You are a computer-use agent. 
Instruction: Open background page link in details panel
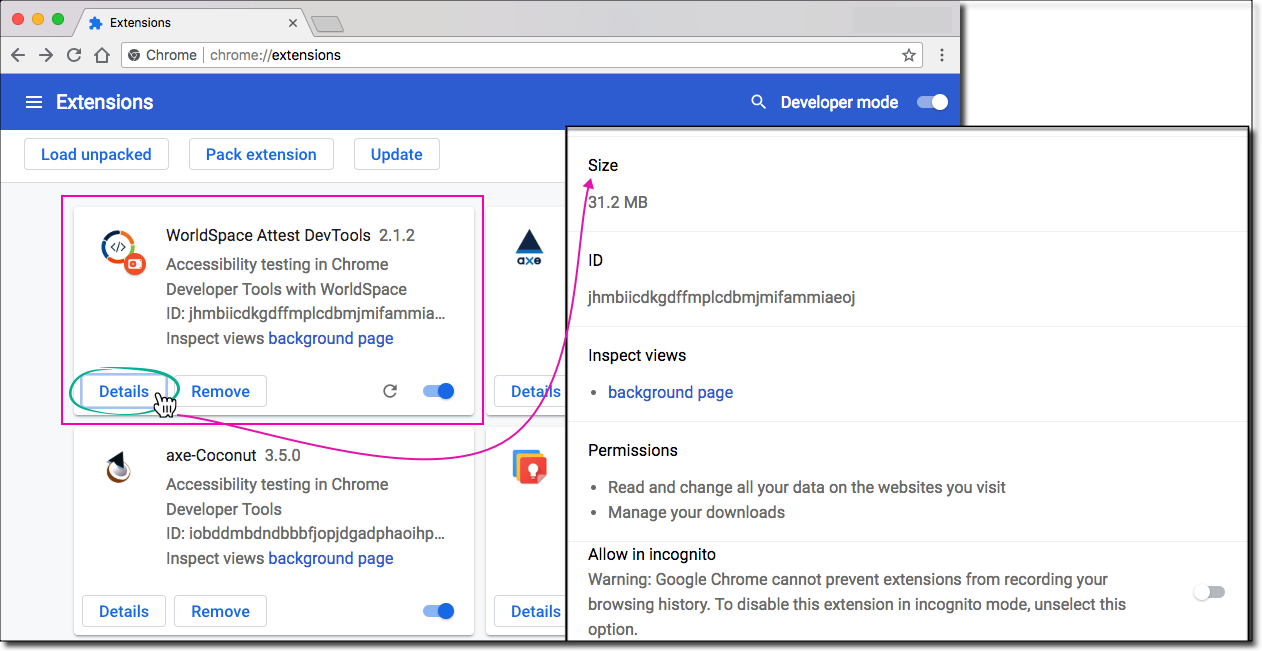(x=670, y=392)
